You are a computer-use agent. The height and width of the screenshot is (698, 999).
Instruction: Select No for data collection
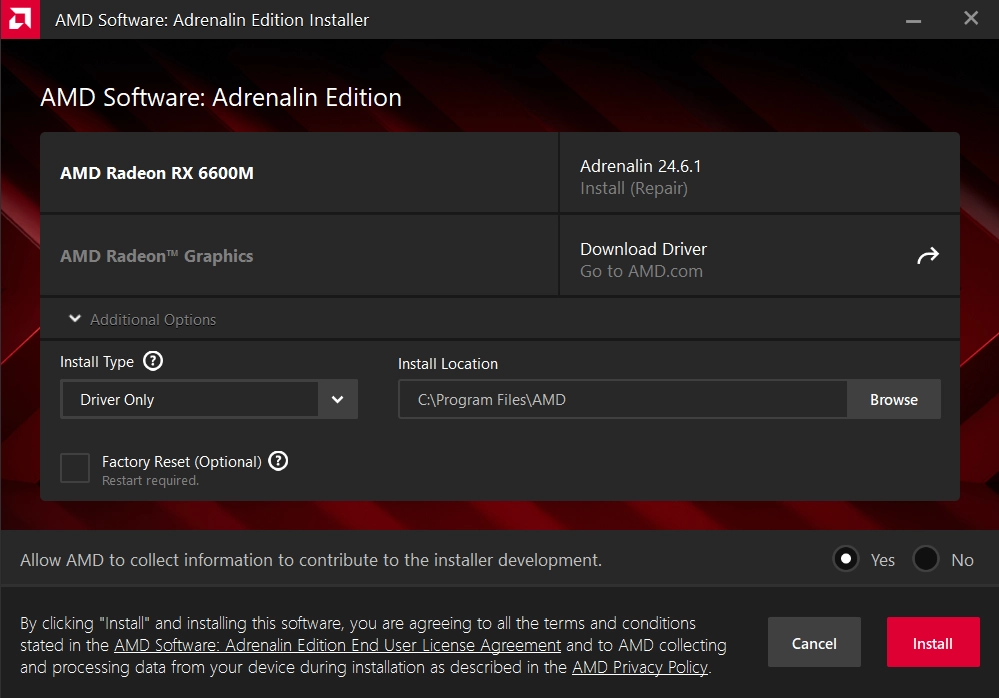pos(926,559)
